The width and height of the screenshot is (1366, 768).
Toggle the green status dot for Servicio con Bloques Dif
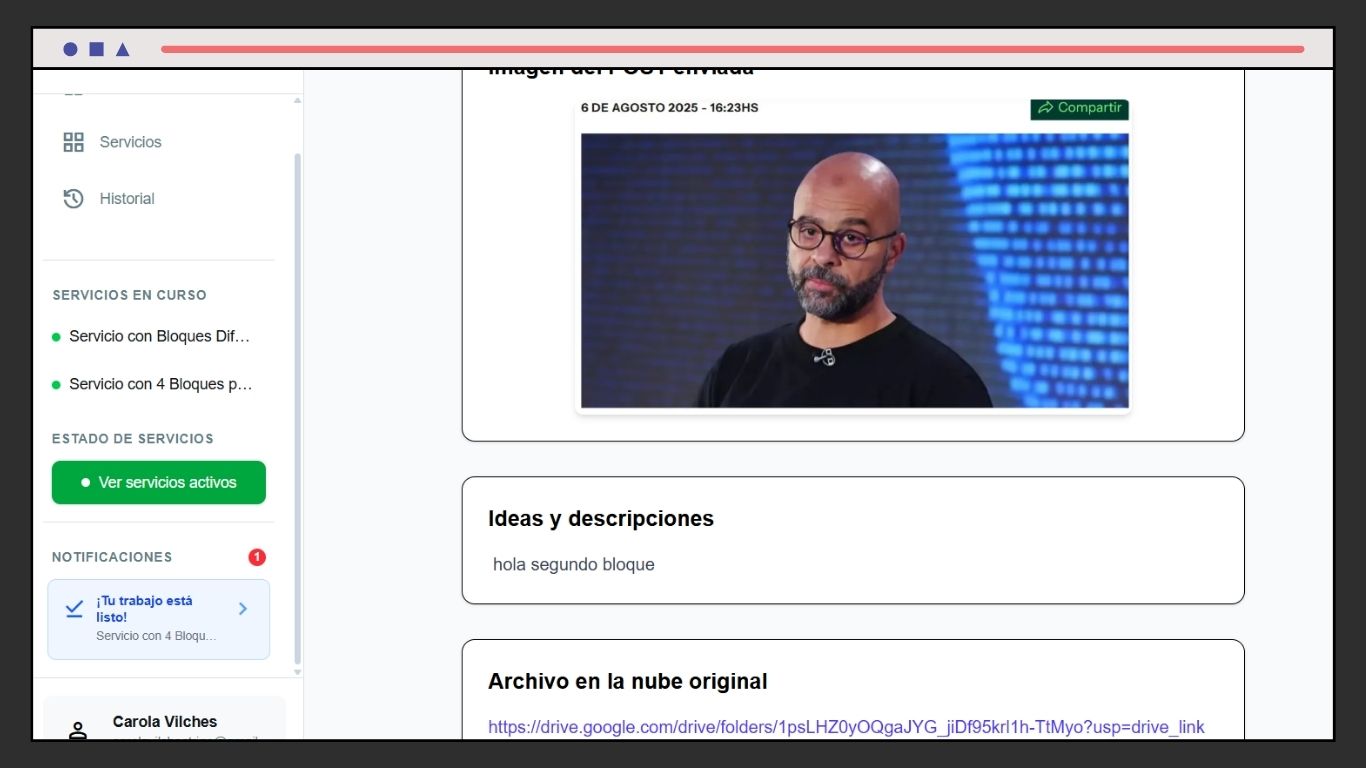click(57, 336)
